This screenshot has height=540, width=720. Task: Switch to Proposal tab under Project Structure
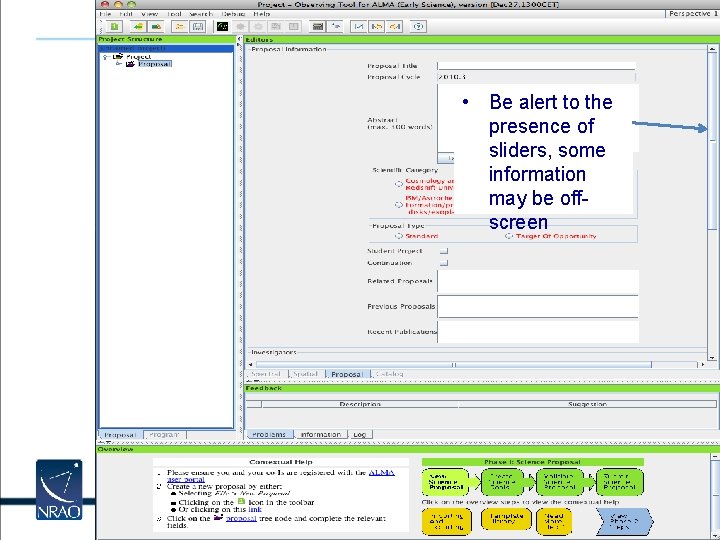click(x=120, y=434)
